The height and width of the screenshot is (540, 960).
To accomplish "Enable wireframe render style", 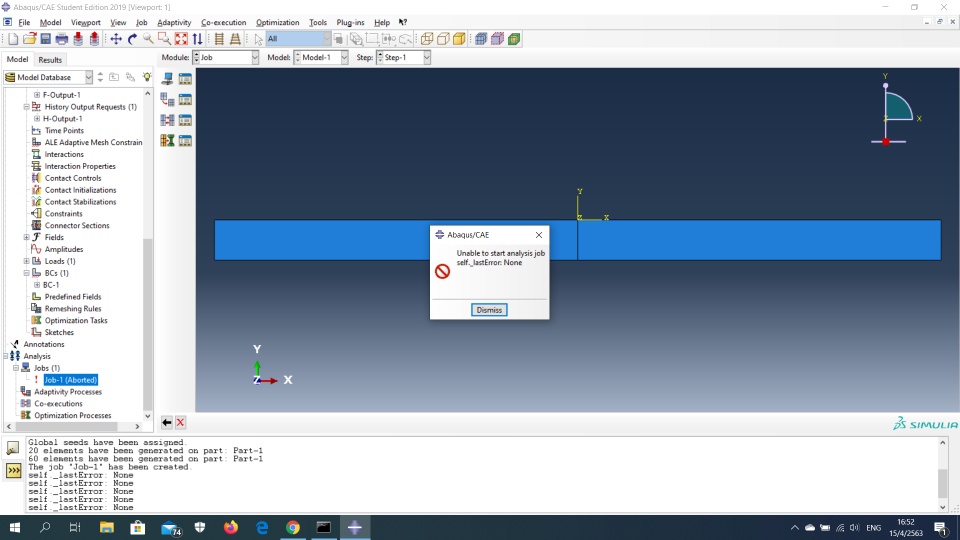I will click(427, 39).
